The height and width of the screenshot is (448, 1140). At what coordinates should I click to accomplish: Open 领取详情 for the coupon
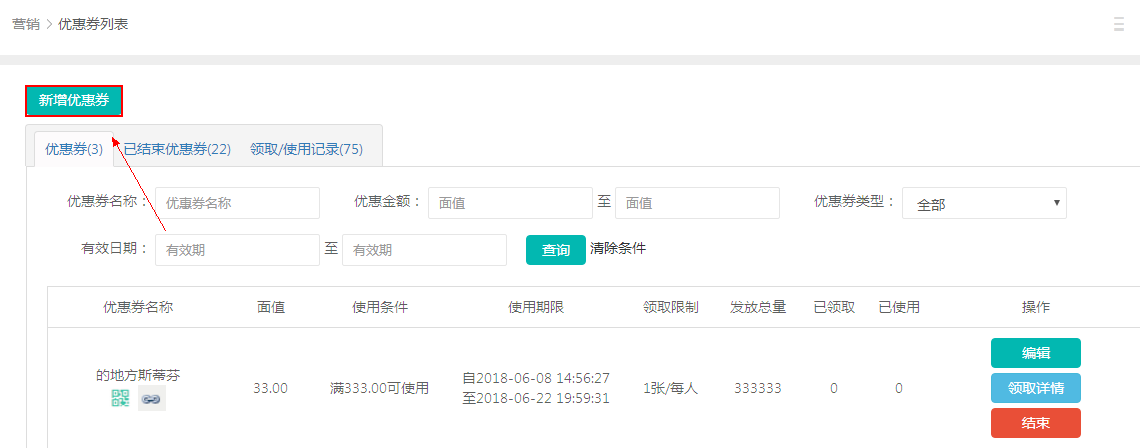click(x=1035, y=388)
